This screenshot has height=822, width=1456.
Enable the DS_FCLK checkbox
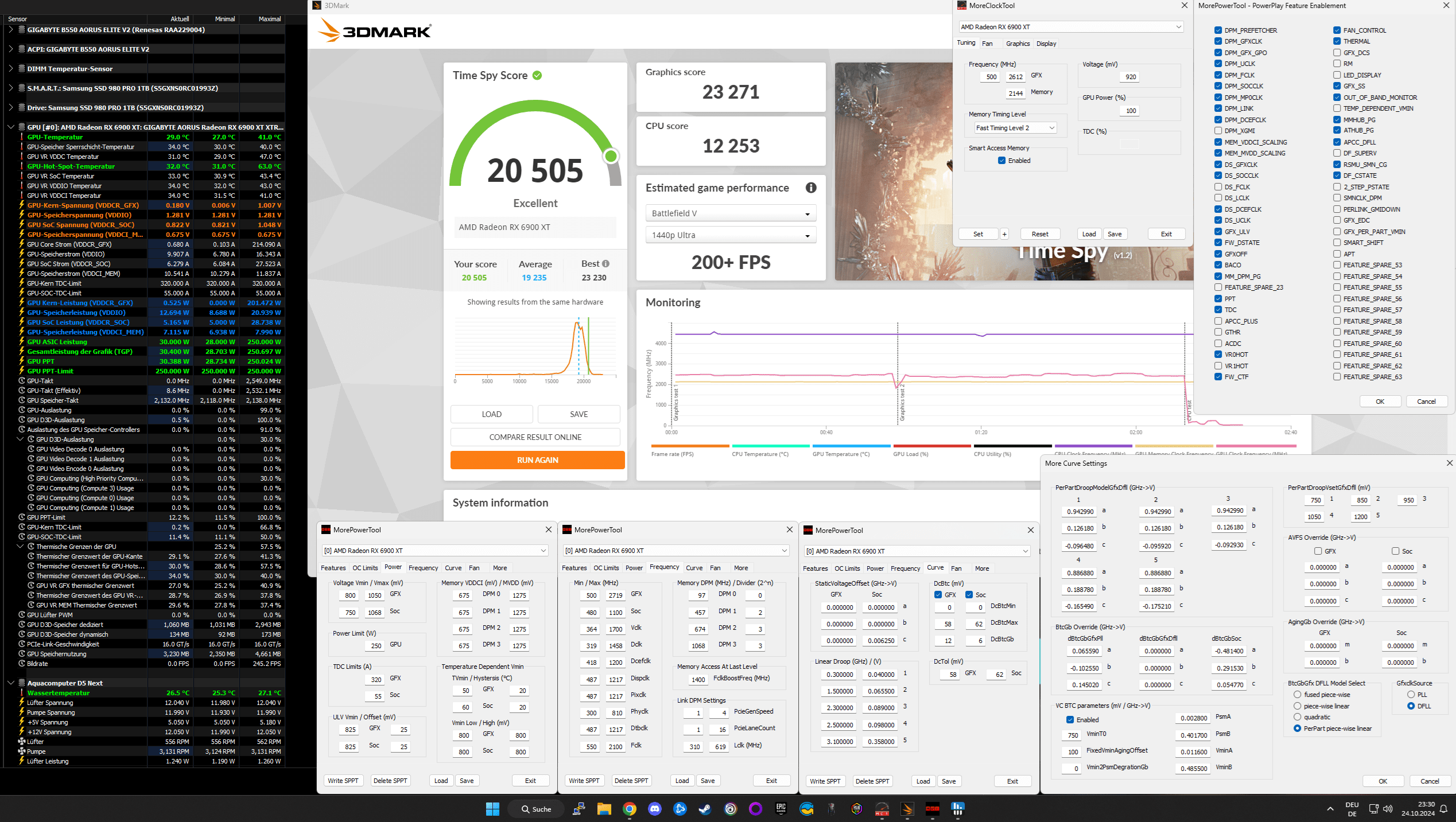tap(1218, 187)
